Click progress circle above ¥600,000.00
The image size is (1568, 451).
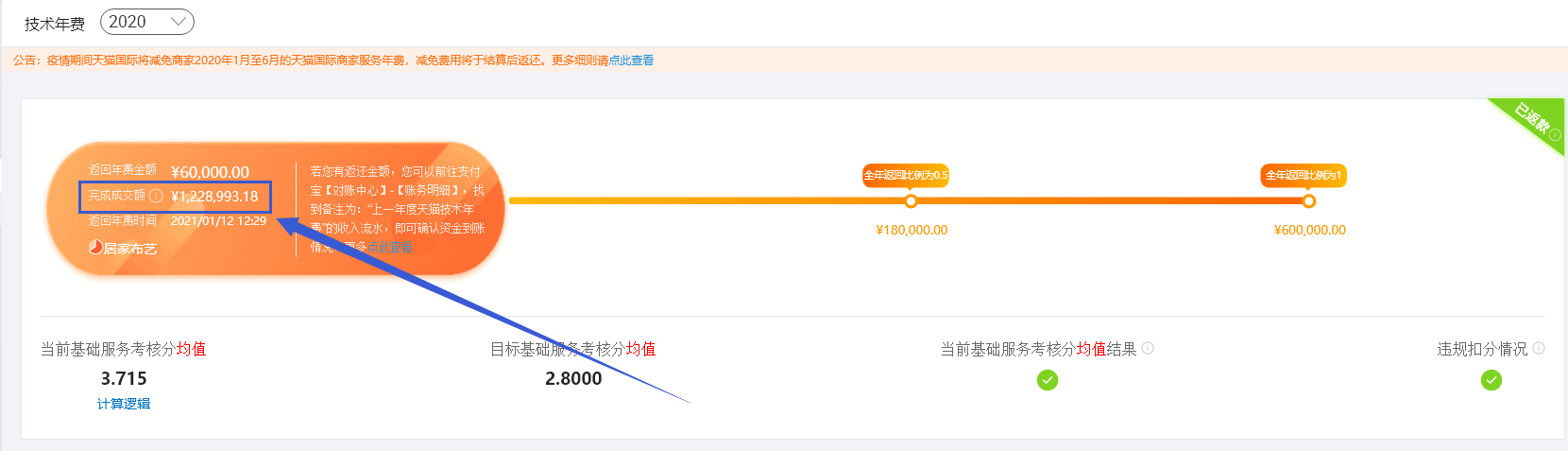pyautogui.click(x=1308, y=201)
